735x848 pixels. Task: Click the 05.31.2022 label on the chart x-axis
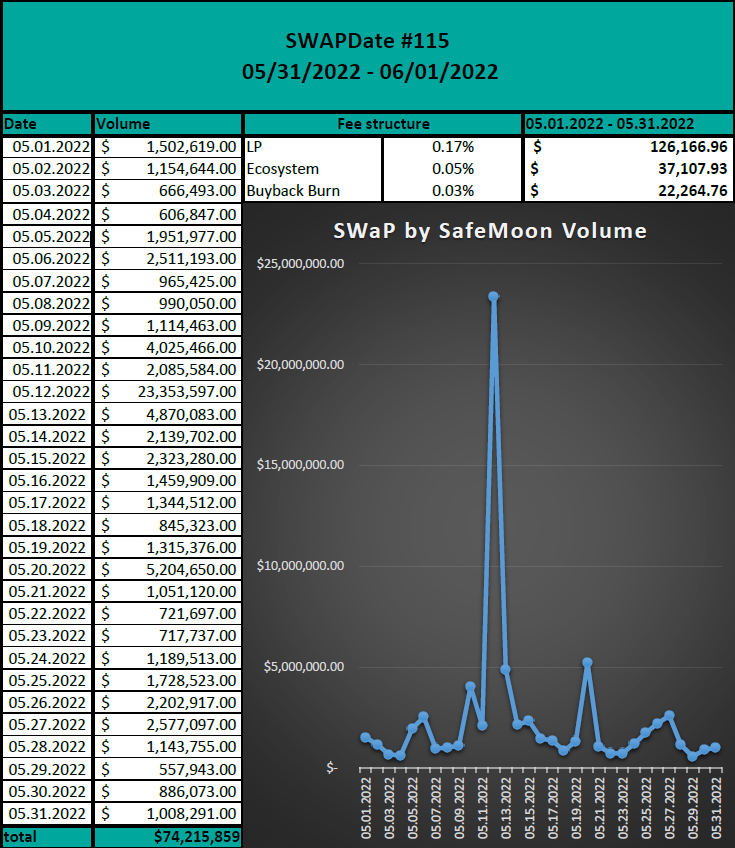(x=716, y=808)
